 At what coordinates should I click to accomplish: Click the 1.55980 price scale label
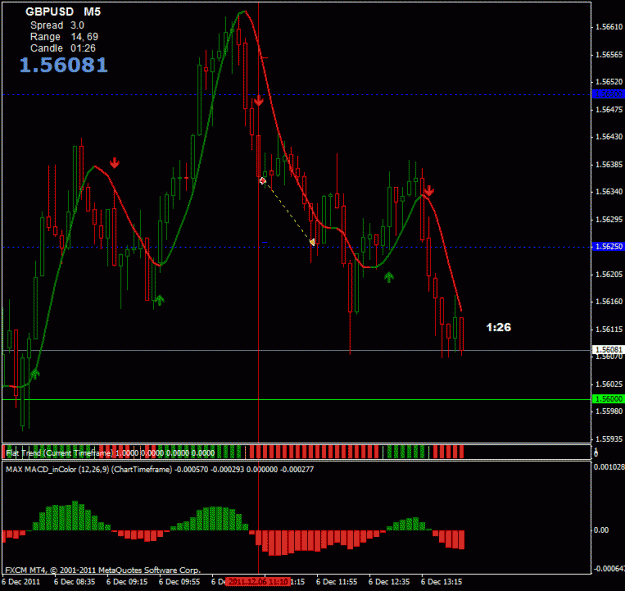click(609, 411)
